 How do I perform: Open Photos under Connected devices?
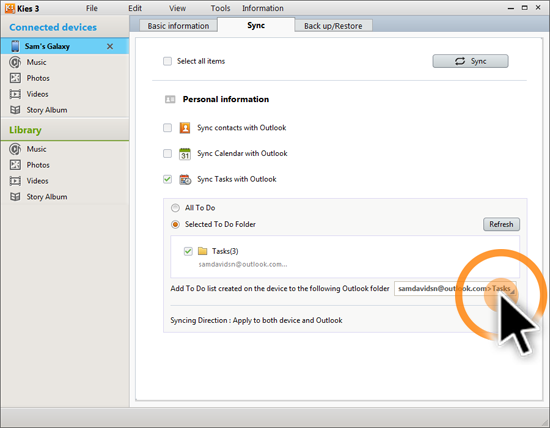38,78
